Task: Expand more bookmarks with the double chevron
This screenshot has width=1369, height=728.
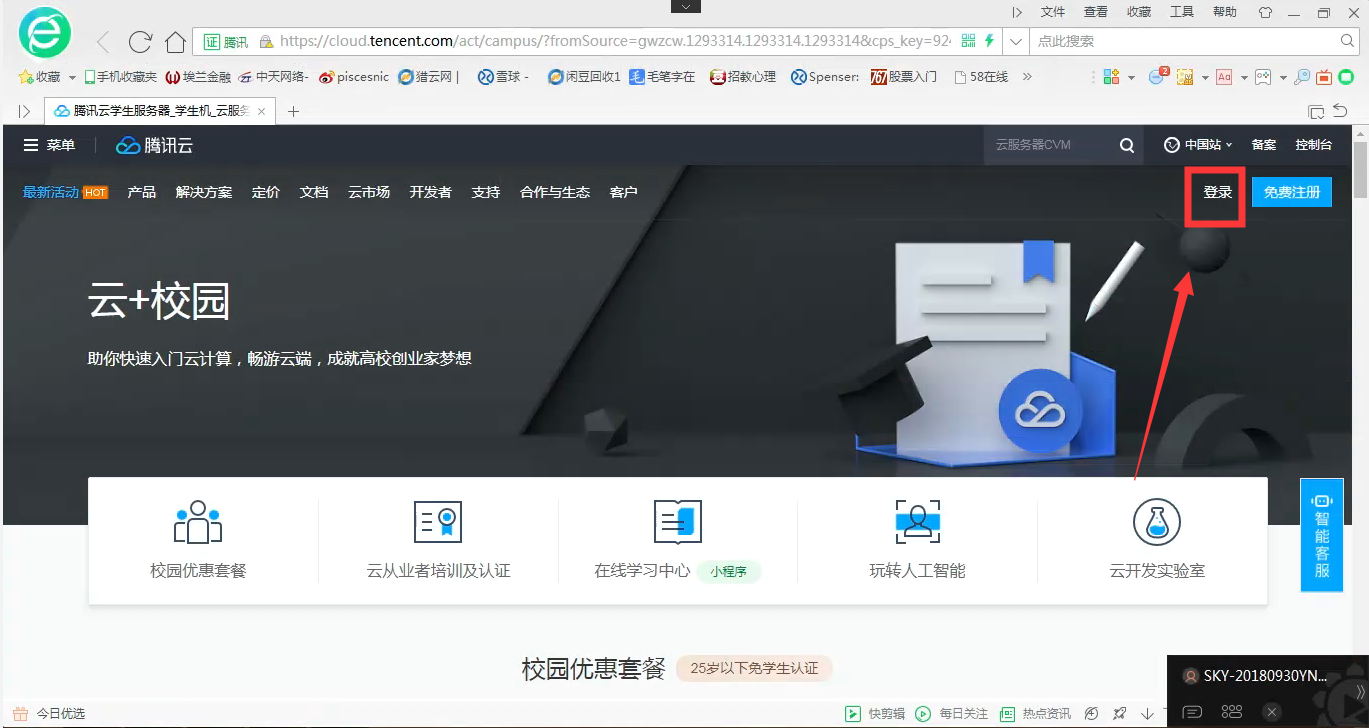Action: [1026, 77]
